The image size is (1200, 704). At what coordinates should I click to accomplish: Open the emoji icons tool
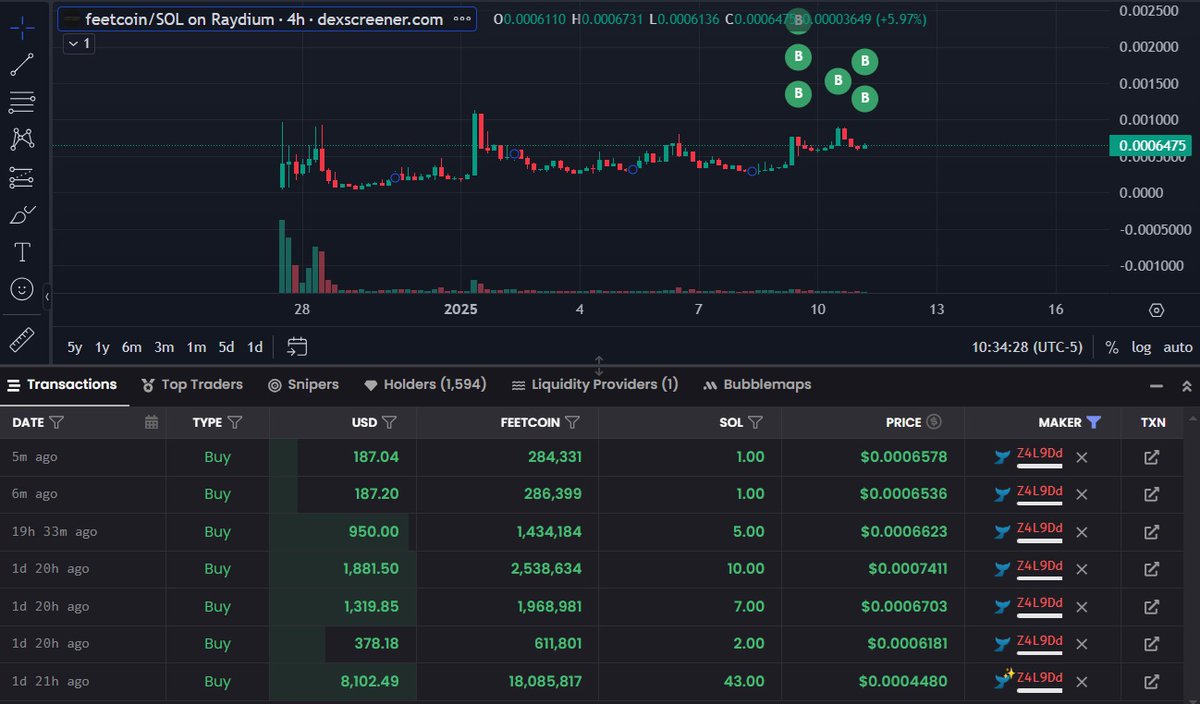22,289
